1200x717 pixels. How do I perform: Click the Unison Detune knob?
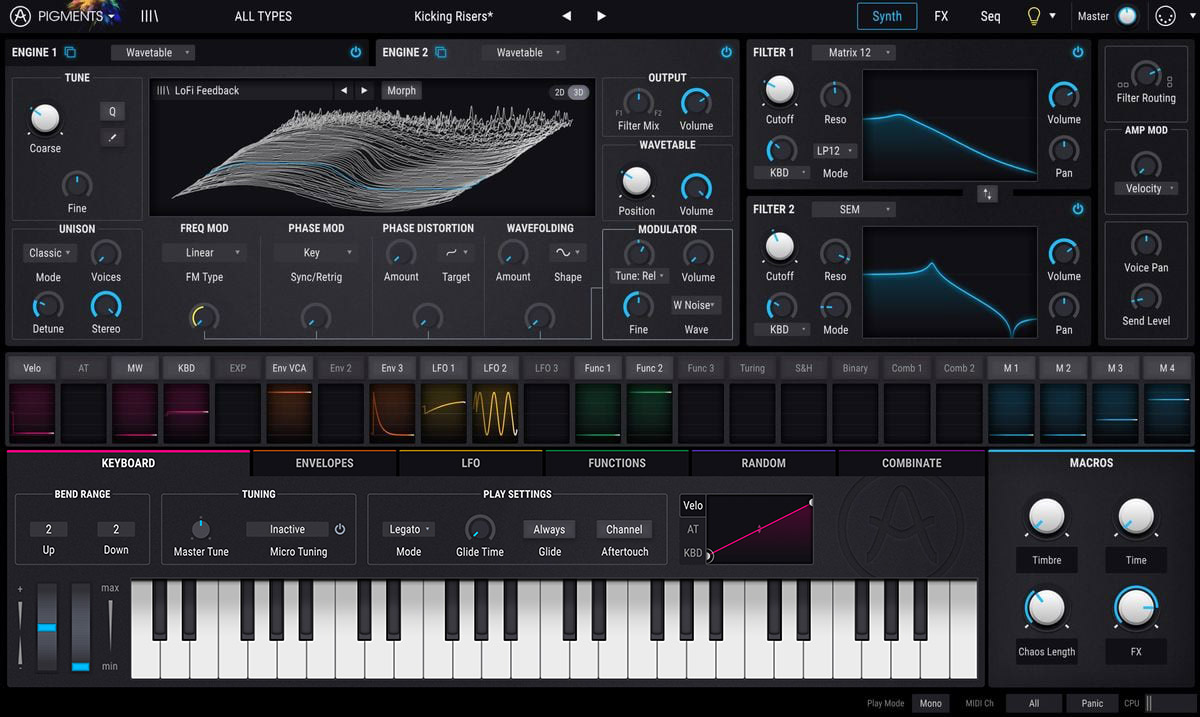click(48, 305)
